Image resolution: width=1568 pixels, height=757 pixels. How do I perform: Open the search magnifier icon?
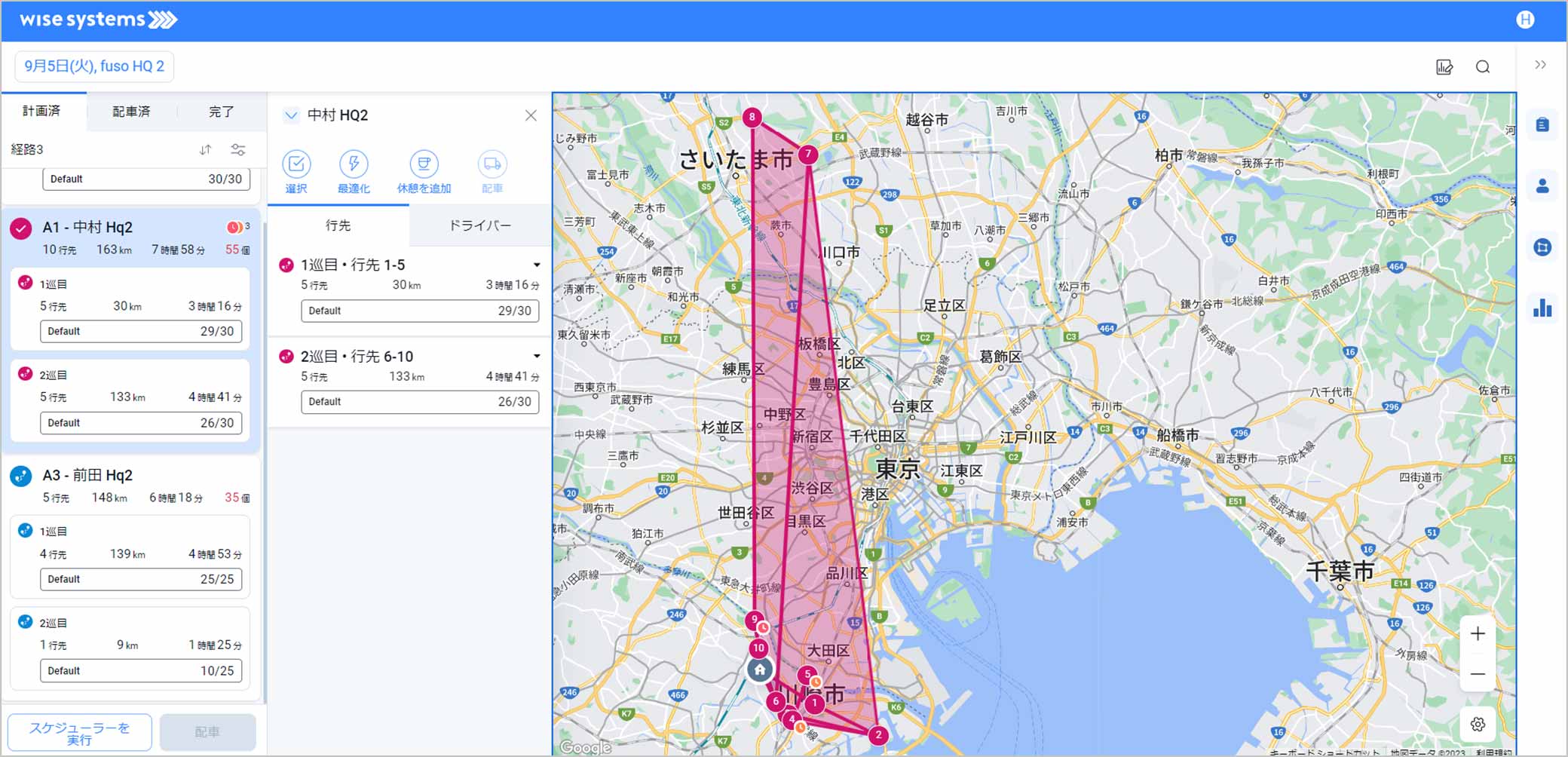click(1483, 67)
